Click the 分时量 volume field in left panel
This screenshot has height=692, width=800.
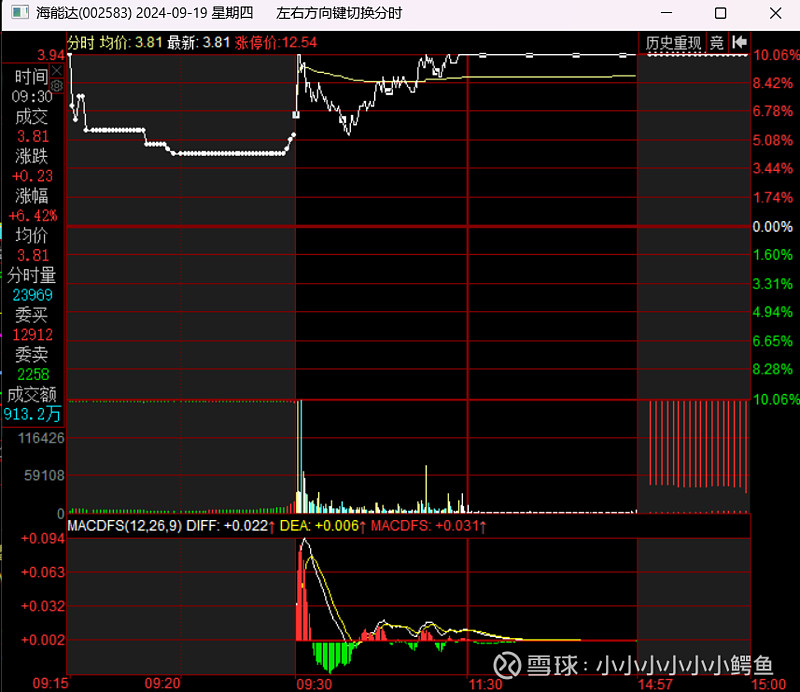point(32,275)
